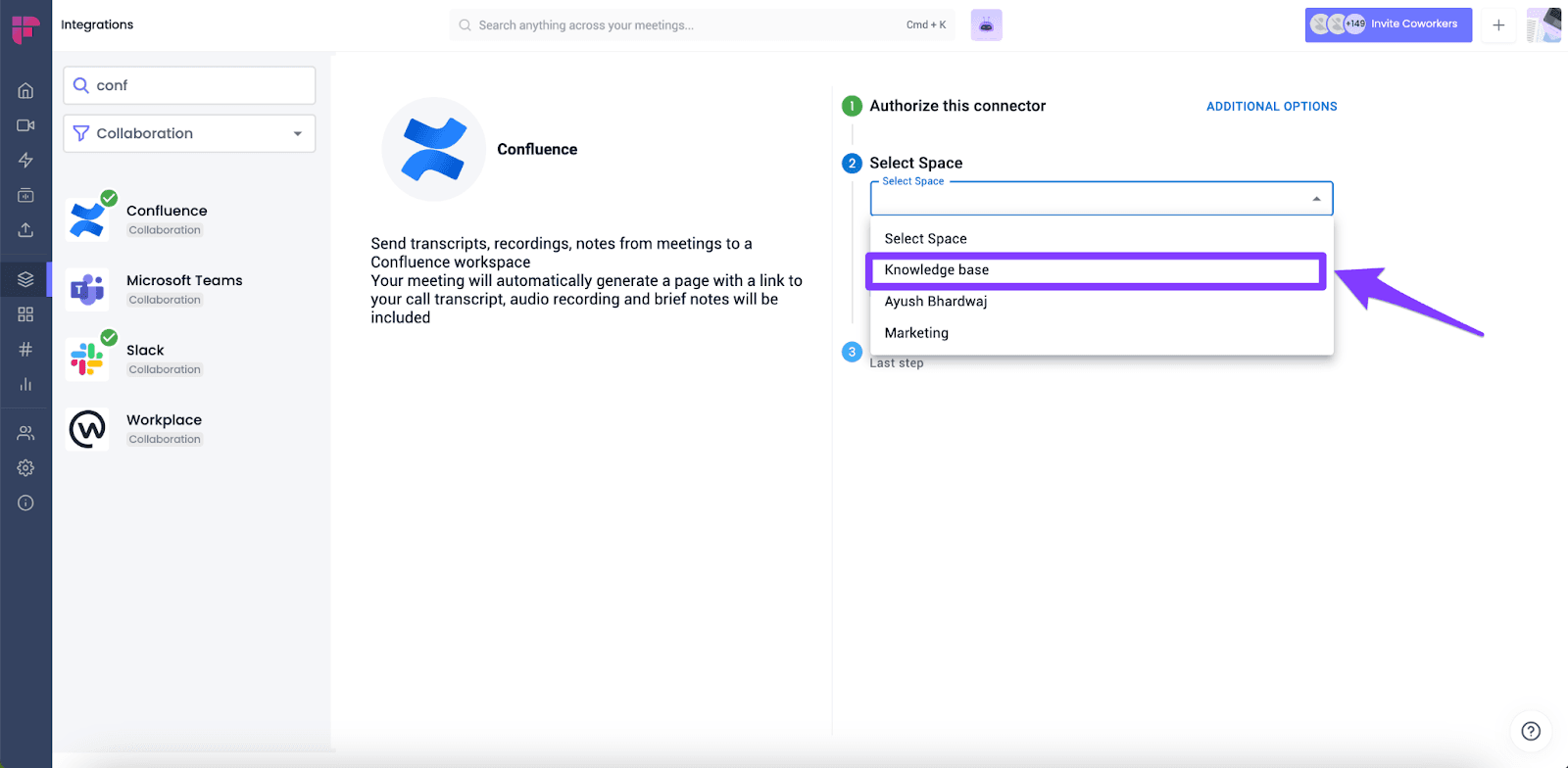
Task: Open the people team icon in the sidebar
Action: click(x=25, y=433)
